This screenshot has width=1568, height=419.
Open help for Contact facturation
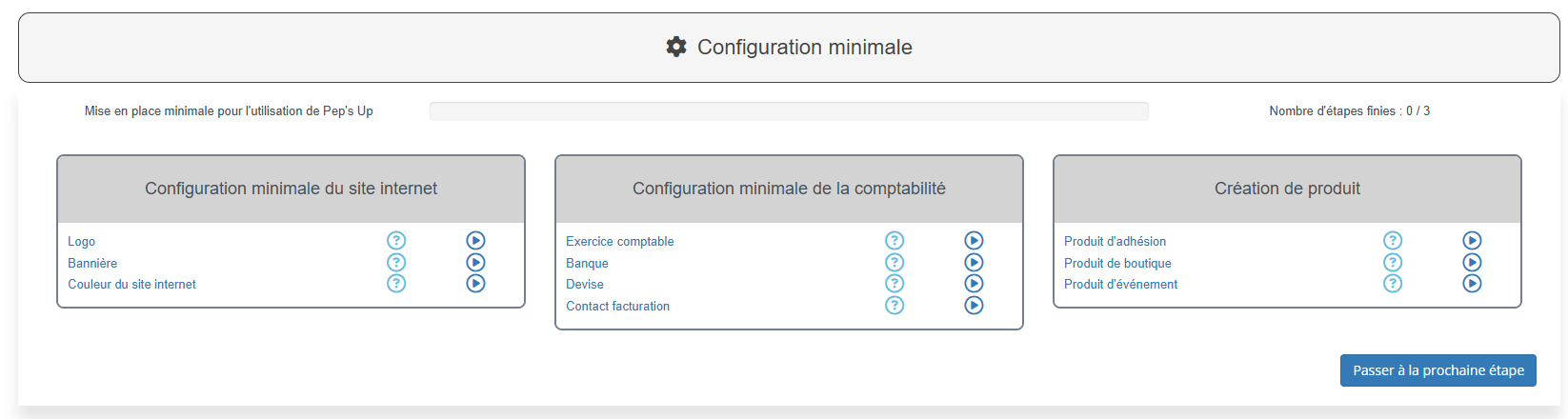tap(895, 306)
